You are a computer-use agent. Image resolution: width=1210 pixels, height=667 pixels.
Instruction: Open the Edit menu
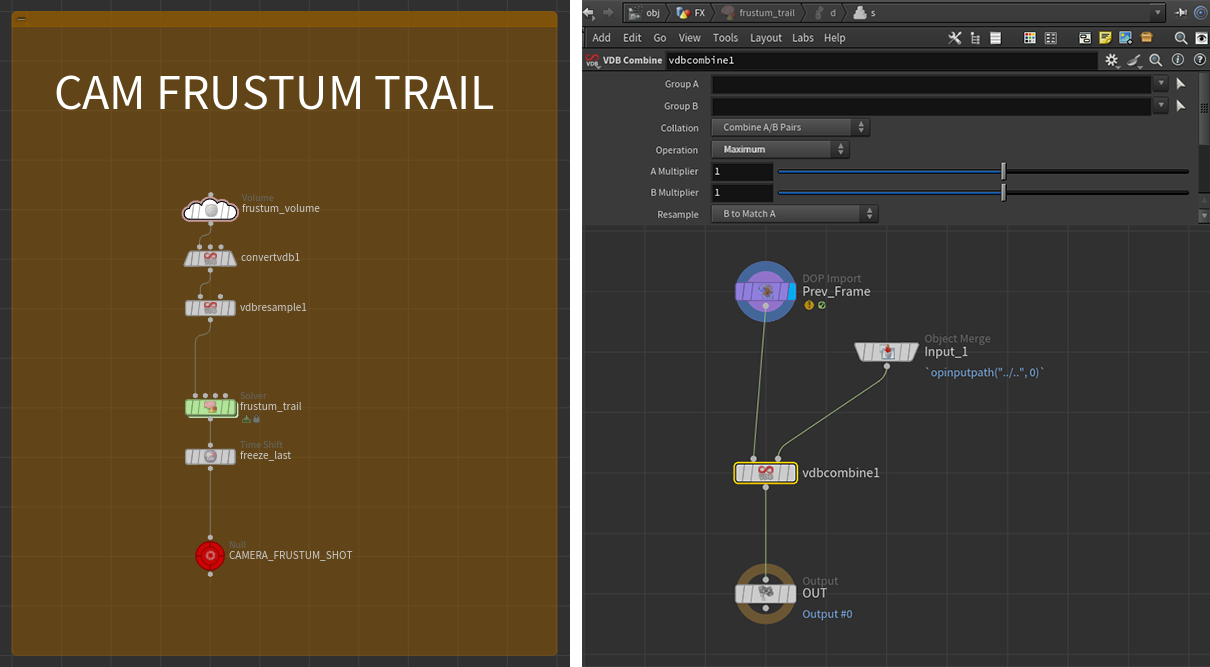[x=632, y=38]
